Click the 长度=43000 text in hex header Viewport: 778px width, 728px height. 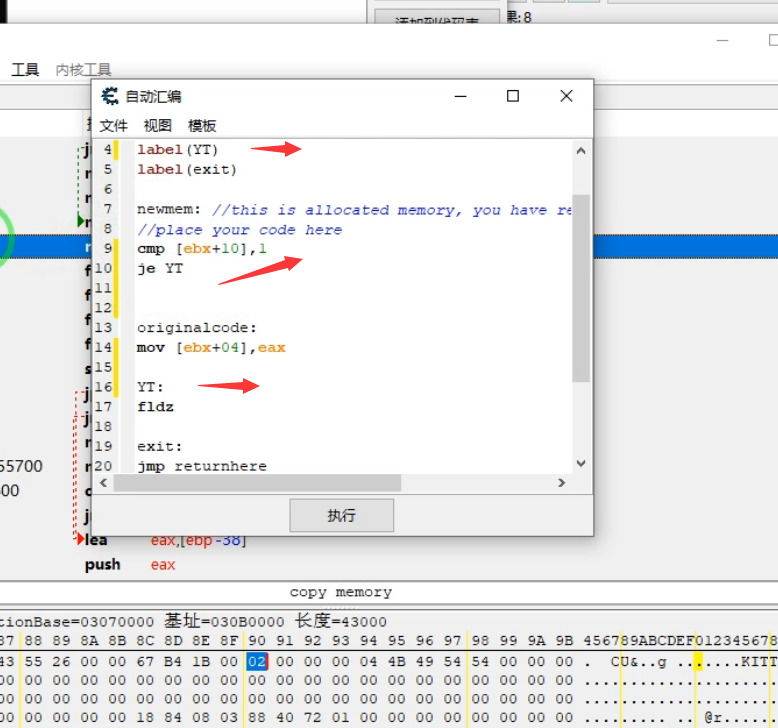click(x=340, y=621)
